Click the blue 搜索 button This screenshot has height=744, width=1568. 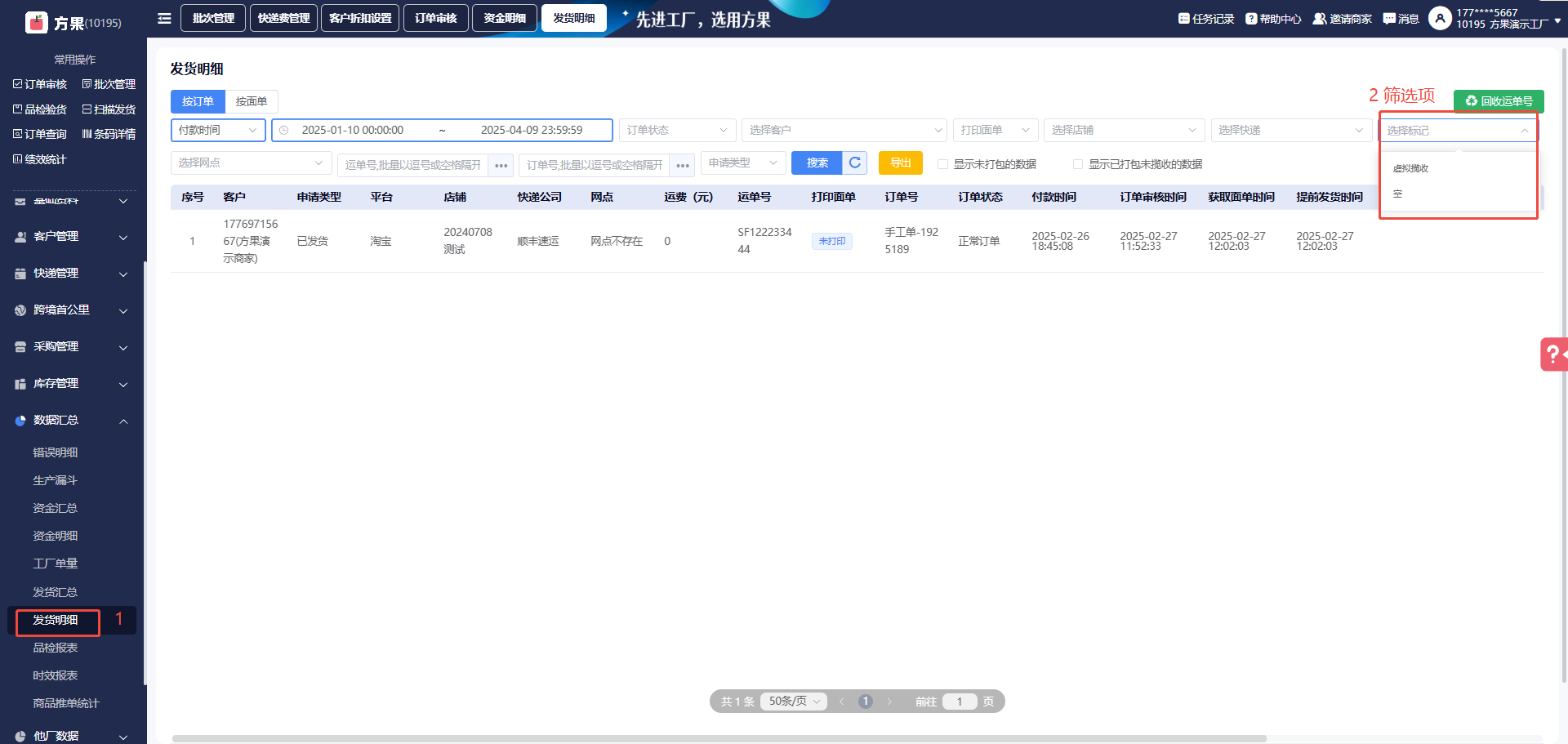(x=817, y=163)
